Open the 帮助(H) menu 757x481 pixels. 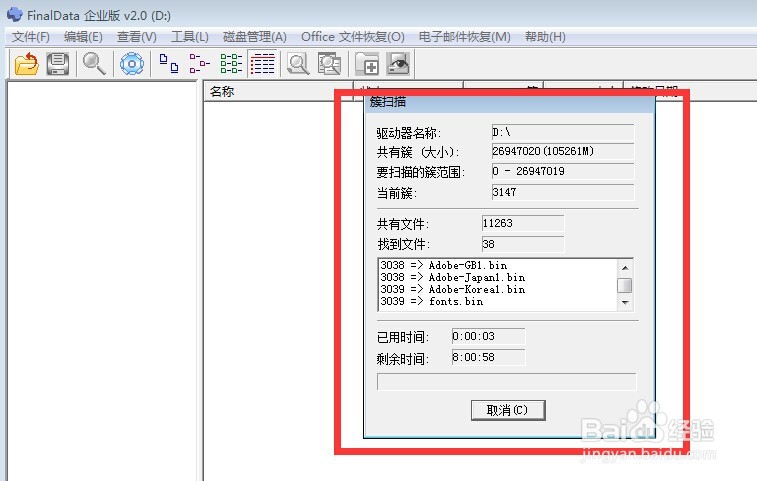(x=545, y=37)
